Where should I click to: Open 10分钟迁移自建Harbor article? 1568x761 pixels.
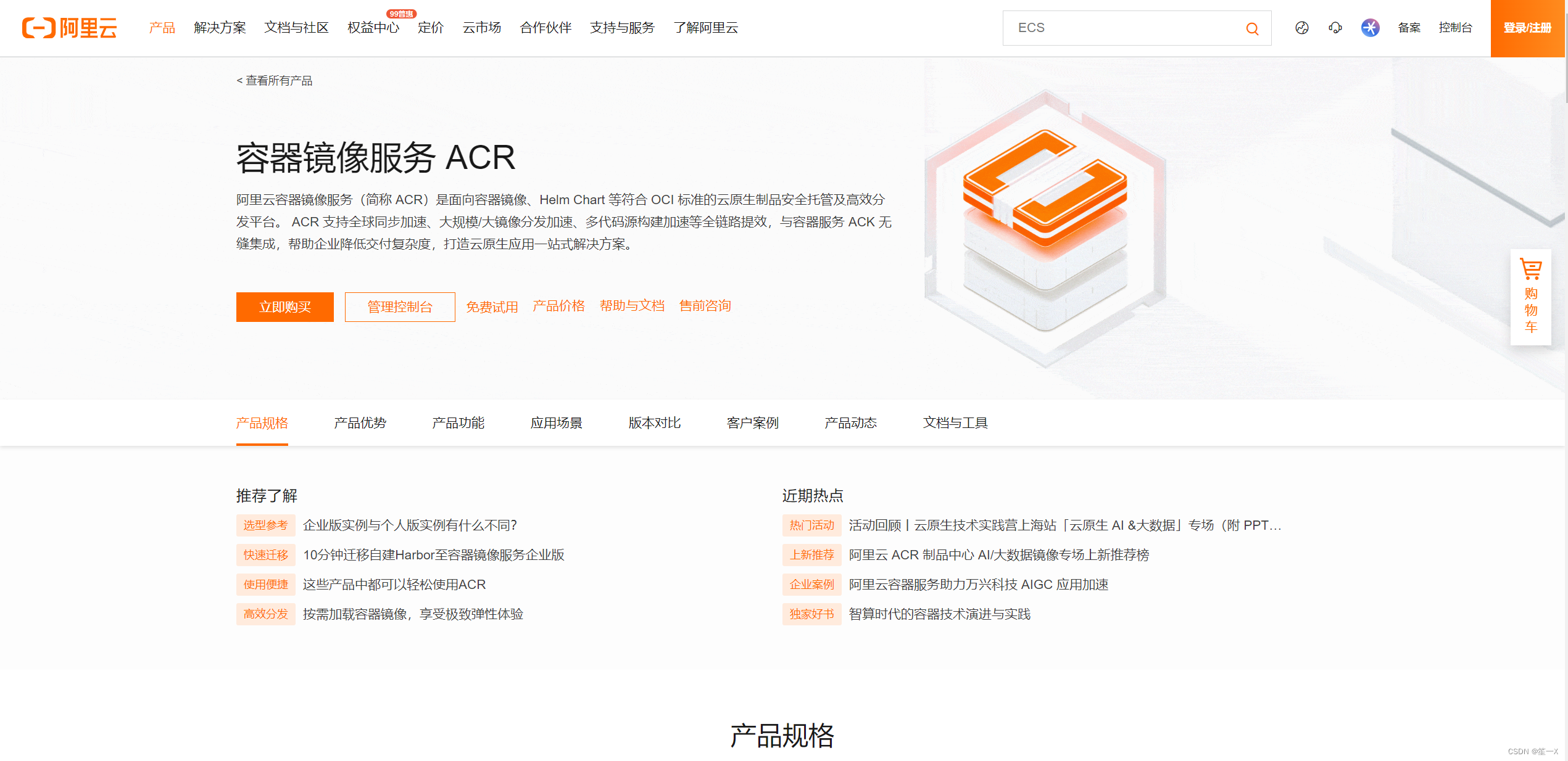(433, 555)
